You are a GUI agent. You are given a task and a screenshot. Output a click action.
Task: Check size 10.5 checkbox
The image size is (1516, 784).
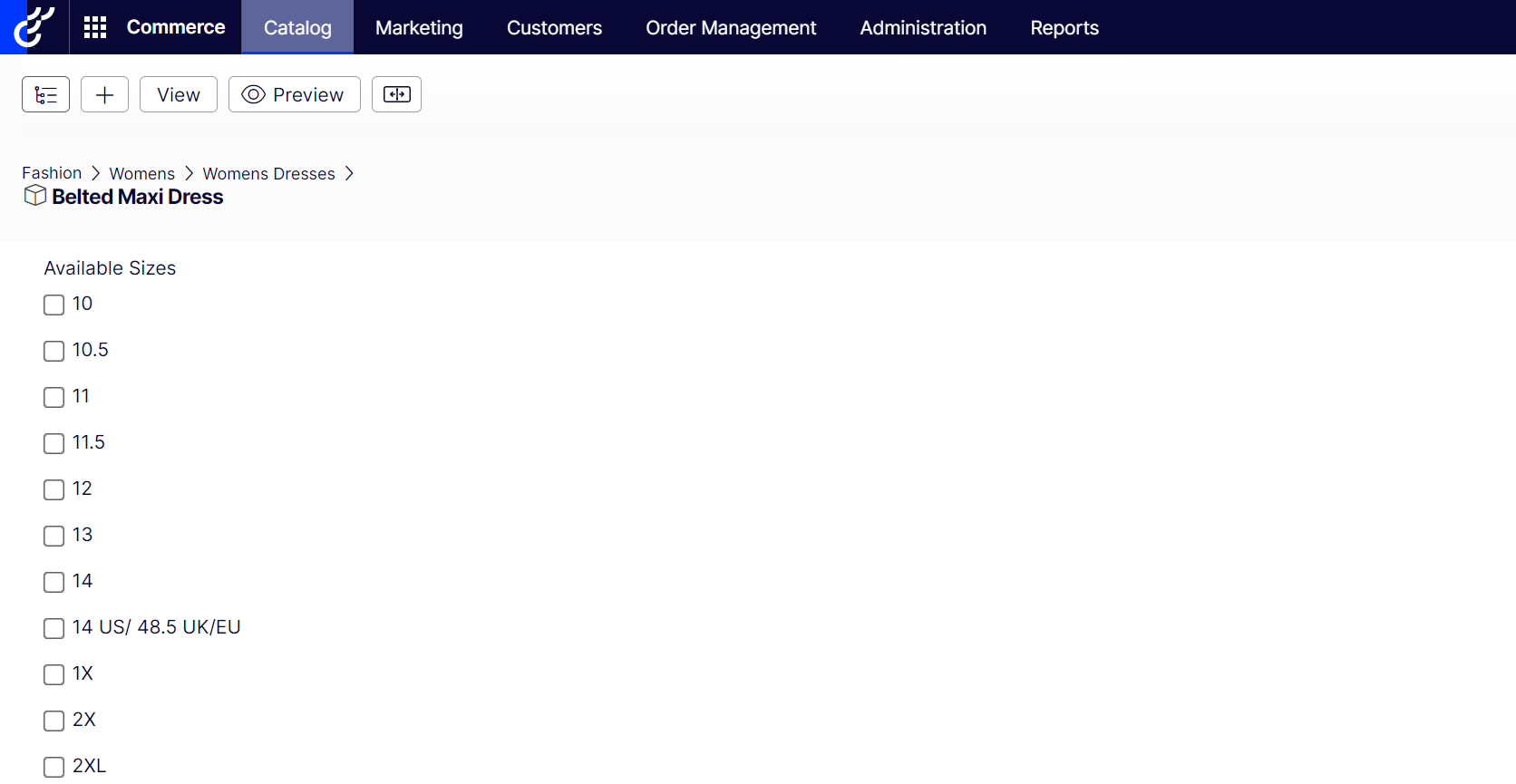54,351
